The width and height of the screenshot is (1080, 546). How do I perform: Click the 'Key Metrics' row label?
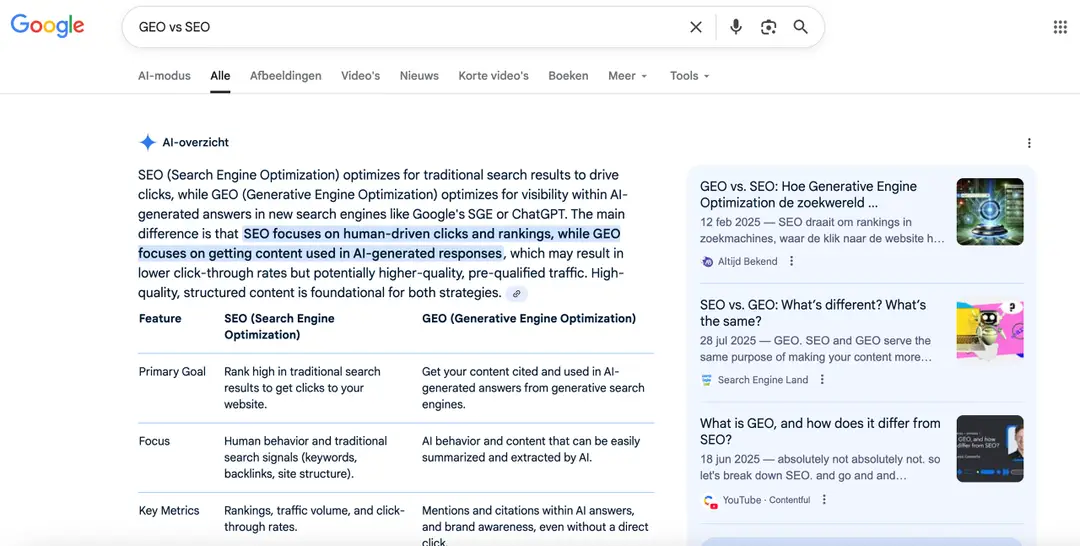coord(169,511)
